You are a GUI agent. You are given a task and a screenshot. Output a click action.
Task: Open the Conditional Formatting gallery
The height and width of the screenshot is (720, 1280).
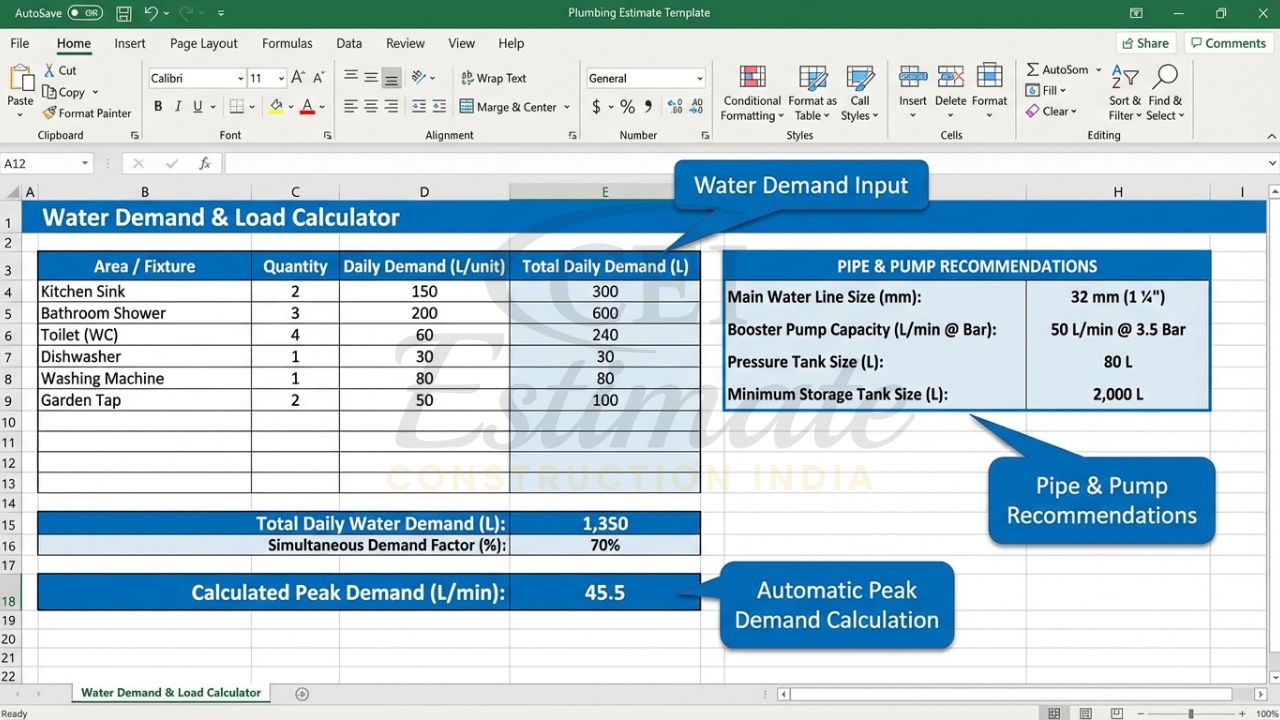pos(751,91)
